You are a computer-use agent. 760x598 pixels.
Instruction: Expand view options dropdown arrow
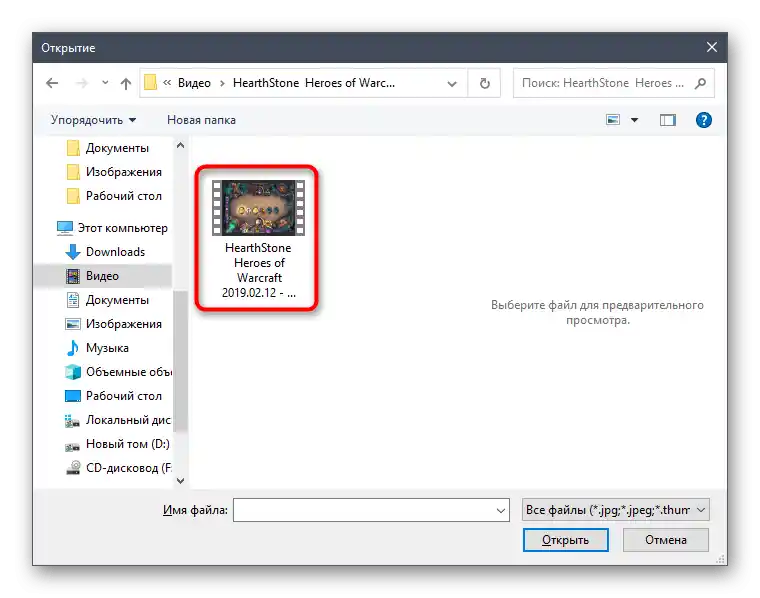(x=634, y=120)
